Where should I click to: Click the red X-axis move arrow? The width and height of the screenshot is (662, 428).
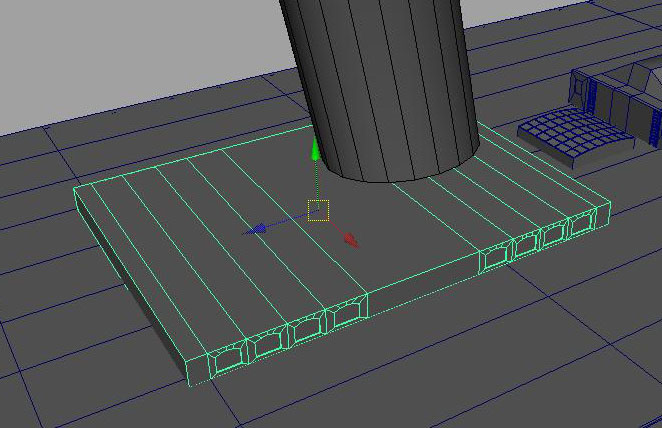[x=351, y=240]
